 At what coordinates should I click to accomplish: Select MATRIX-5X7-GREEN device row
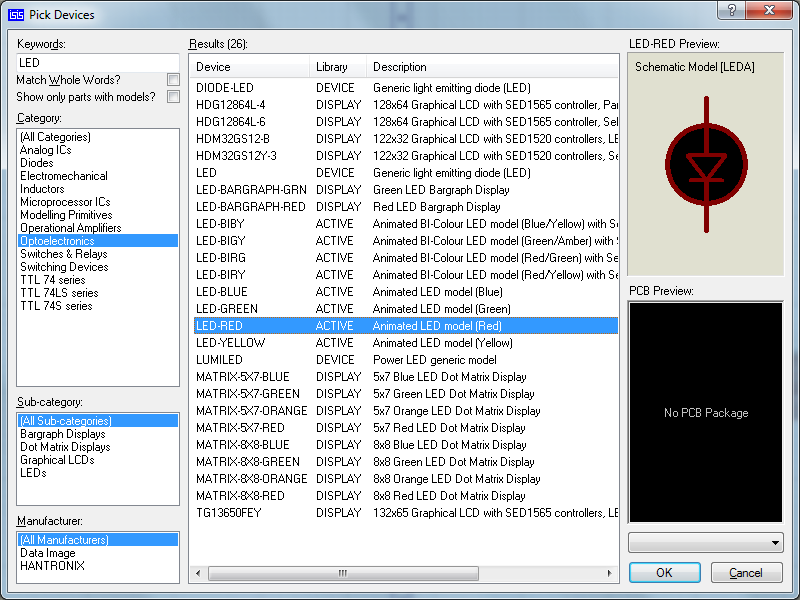406,394
